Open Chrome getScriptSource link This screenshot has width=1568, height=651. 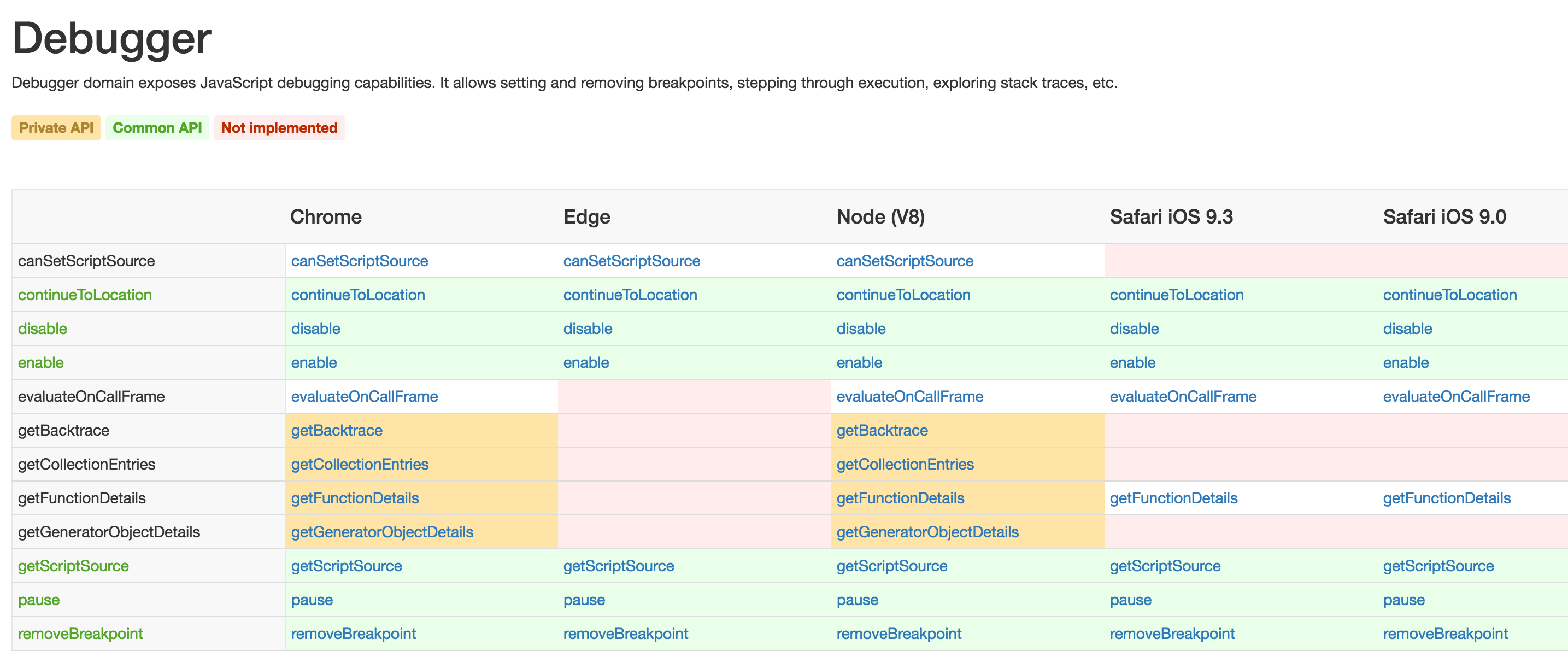pyautogui.click(x=347, y=566)
